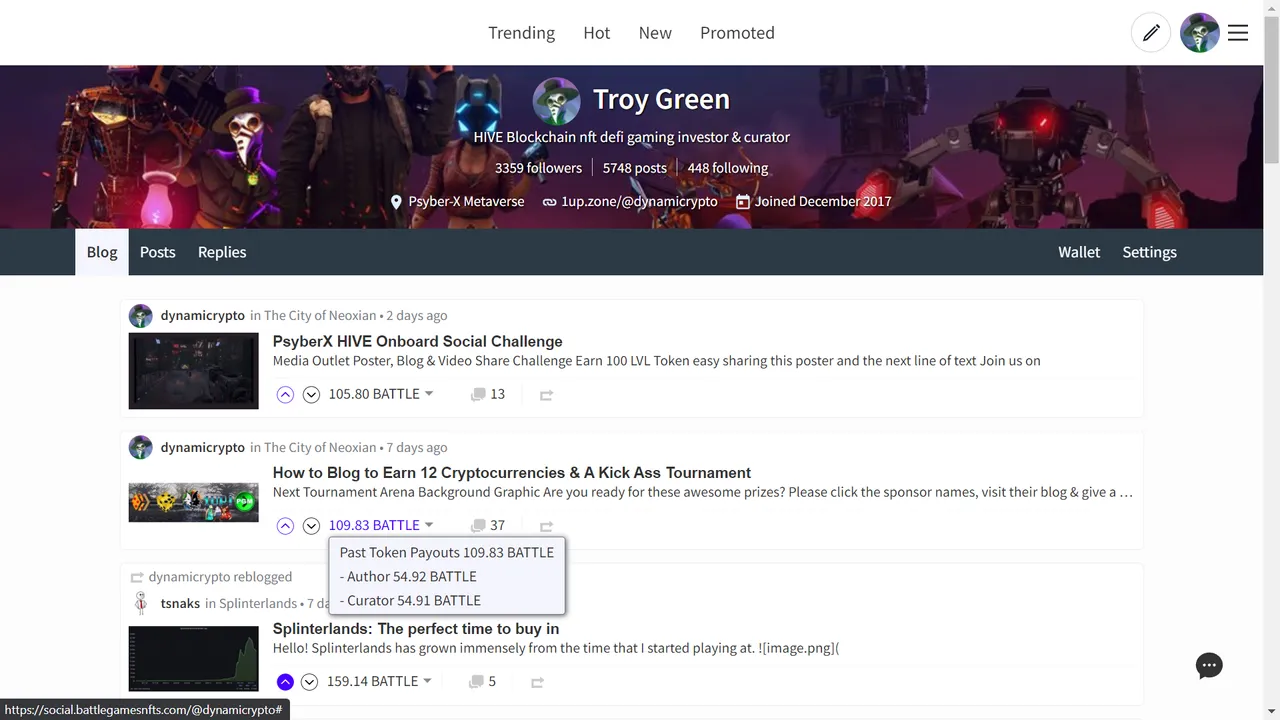Downvote the PsyberX HIVE Onboard post
The width and height of the screenshot is (1280, 720).
point(311,395)
